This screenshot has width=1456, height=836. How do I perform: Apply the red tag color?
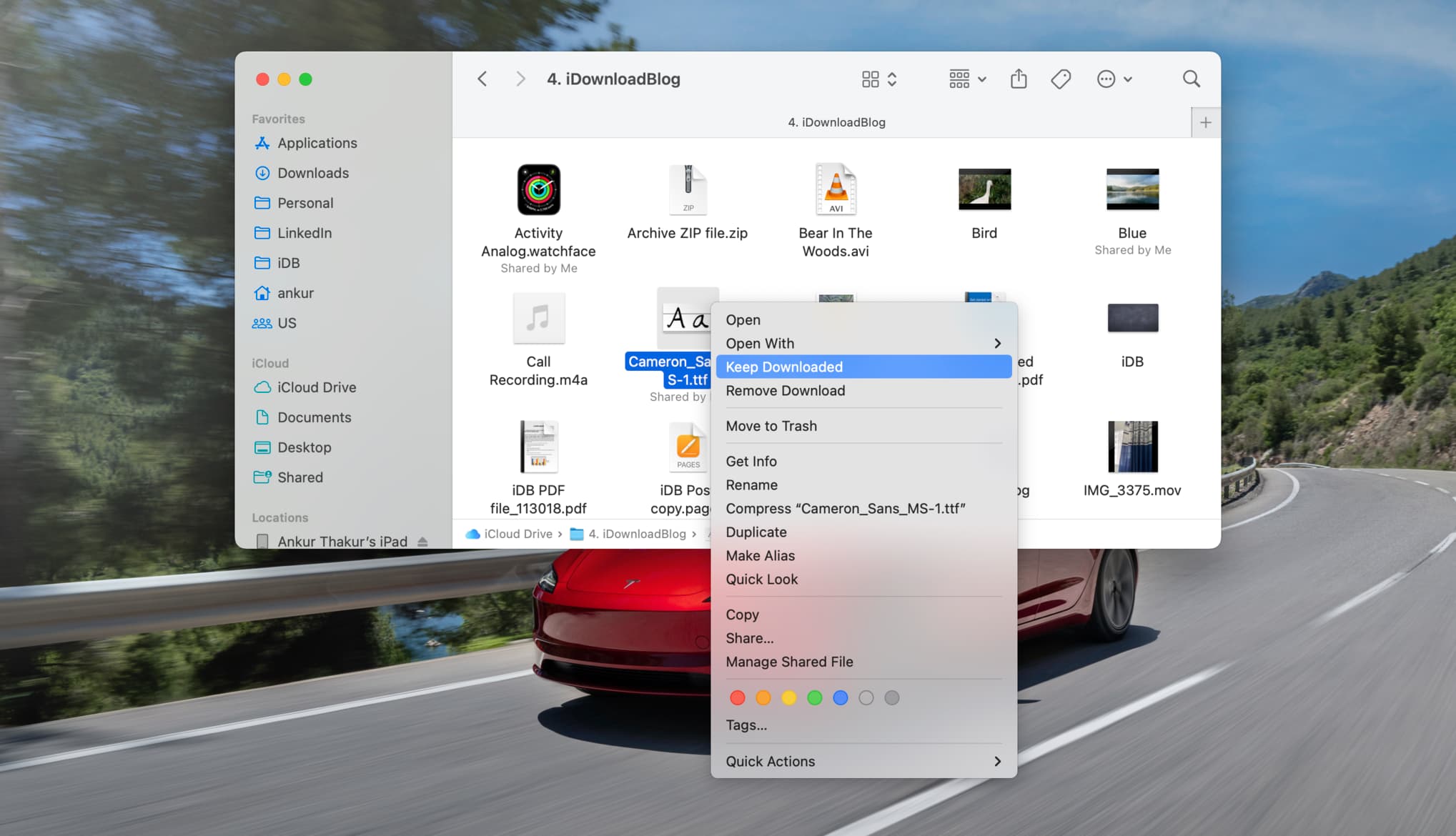coord(738,698)
